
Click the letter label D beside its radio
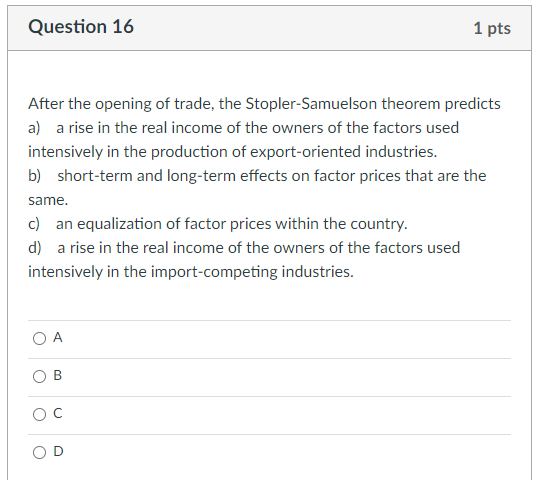(x=58, y=451)
